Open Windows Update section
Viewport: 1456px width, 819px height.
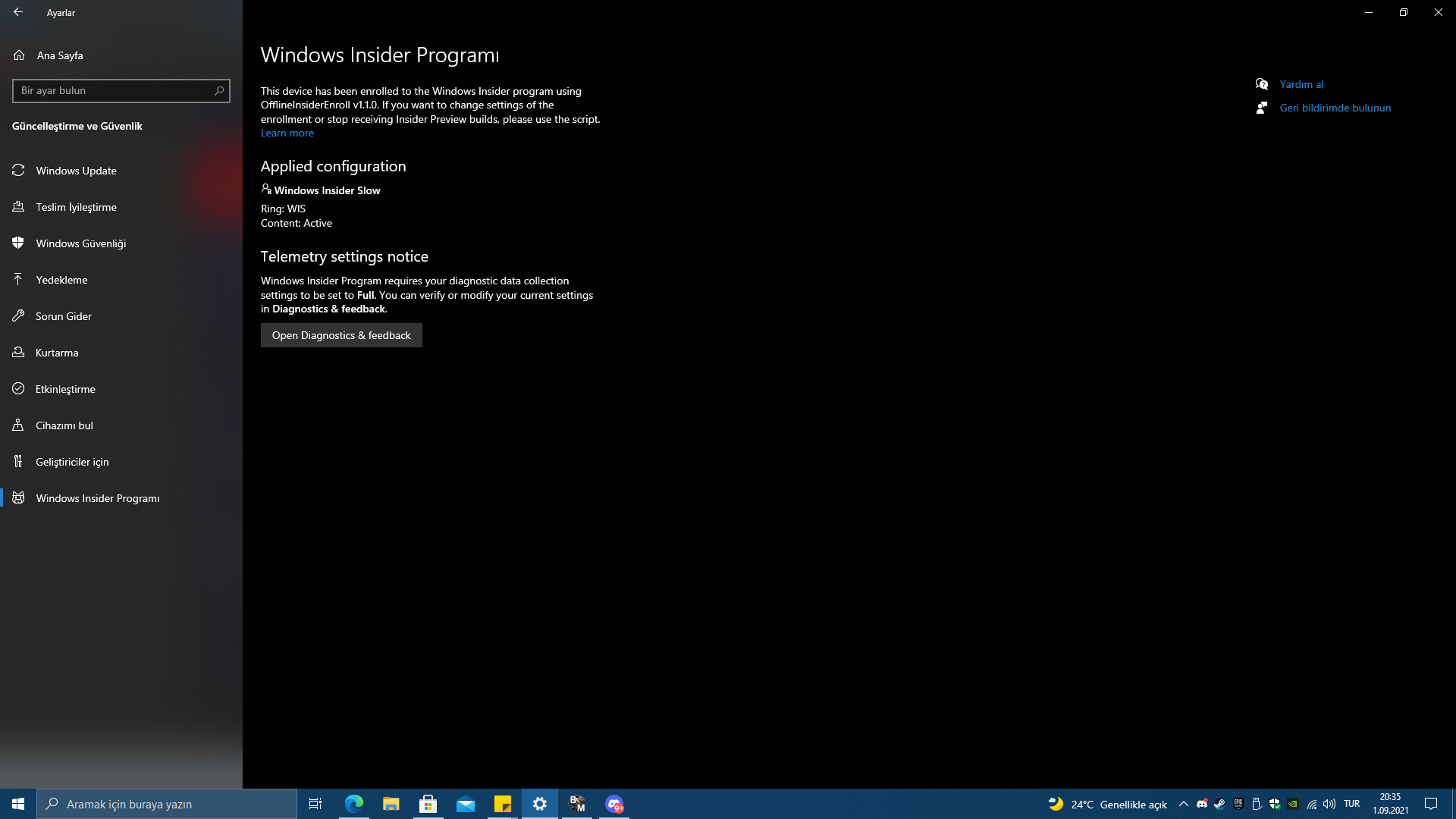pyautogui.click(x=76, y=171)
